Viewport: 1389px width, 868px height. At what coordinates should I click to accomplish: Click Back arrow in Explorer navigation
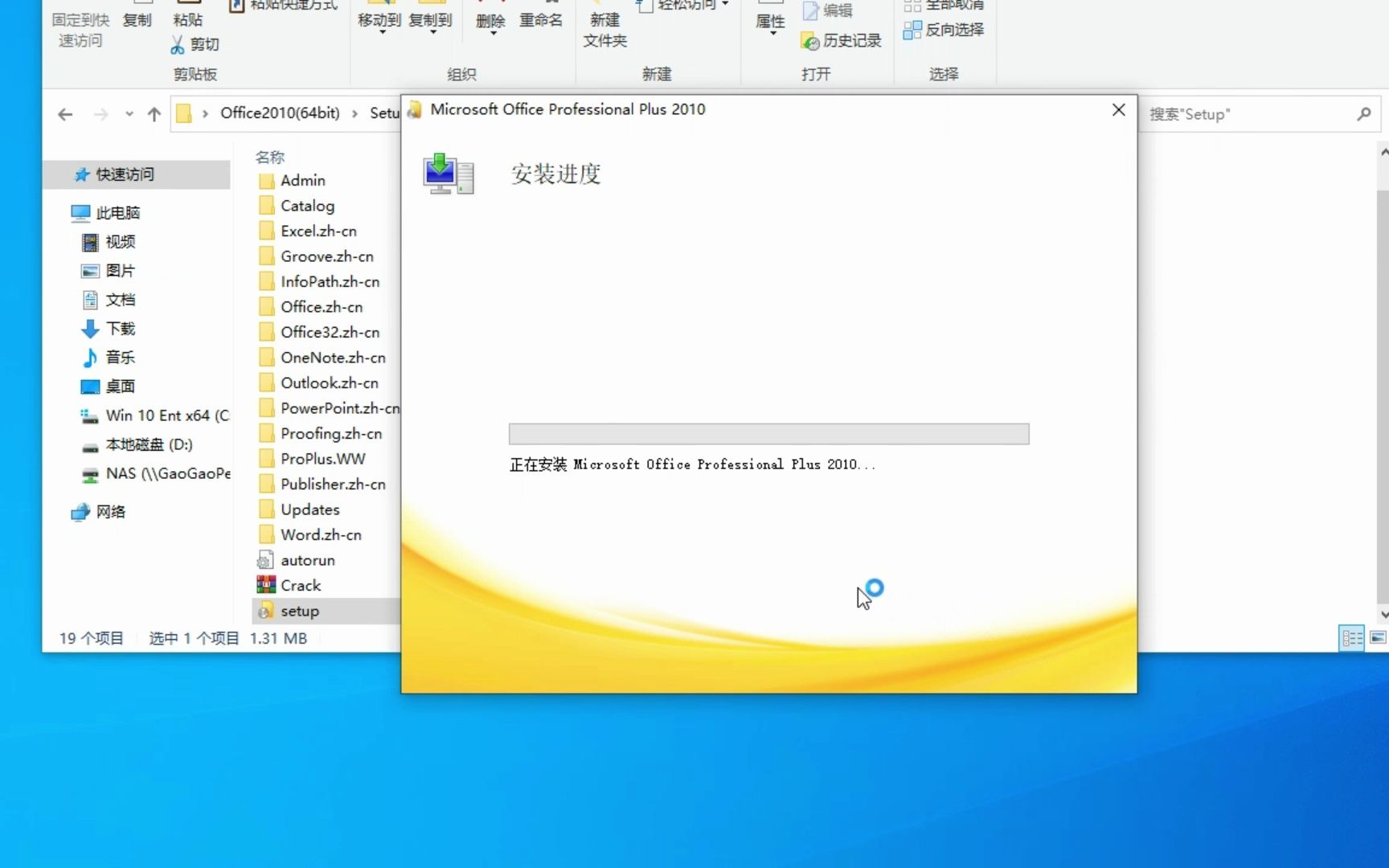(66, 114)
